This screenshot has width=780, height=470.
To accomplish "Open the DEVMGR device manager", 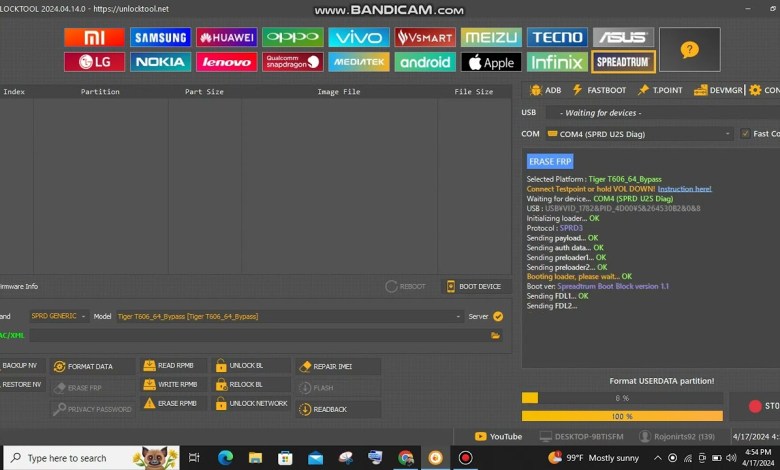I will [x=718, y=90].
